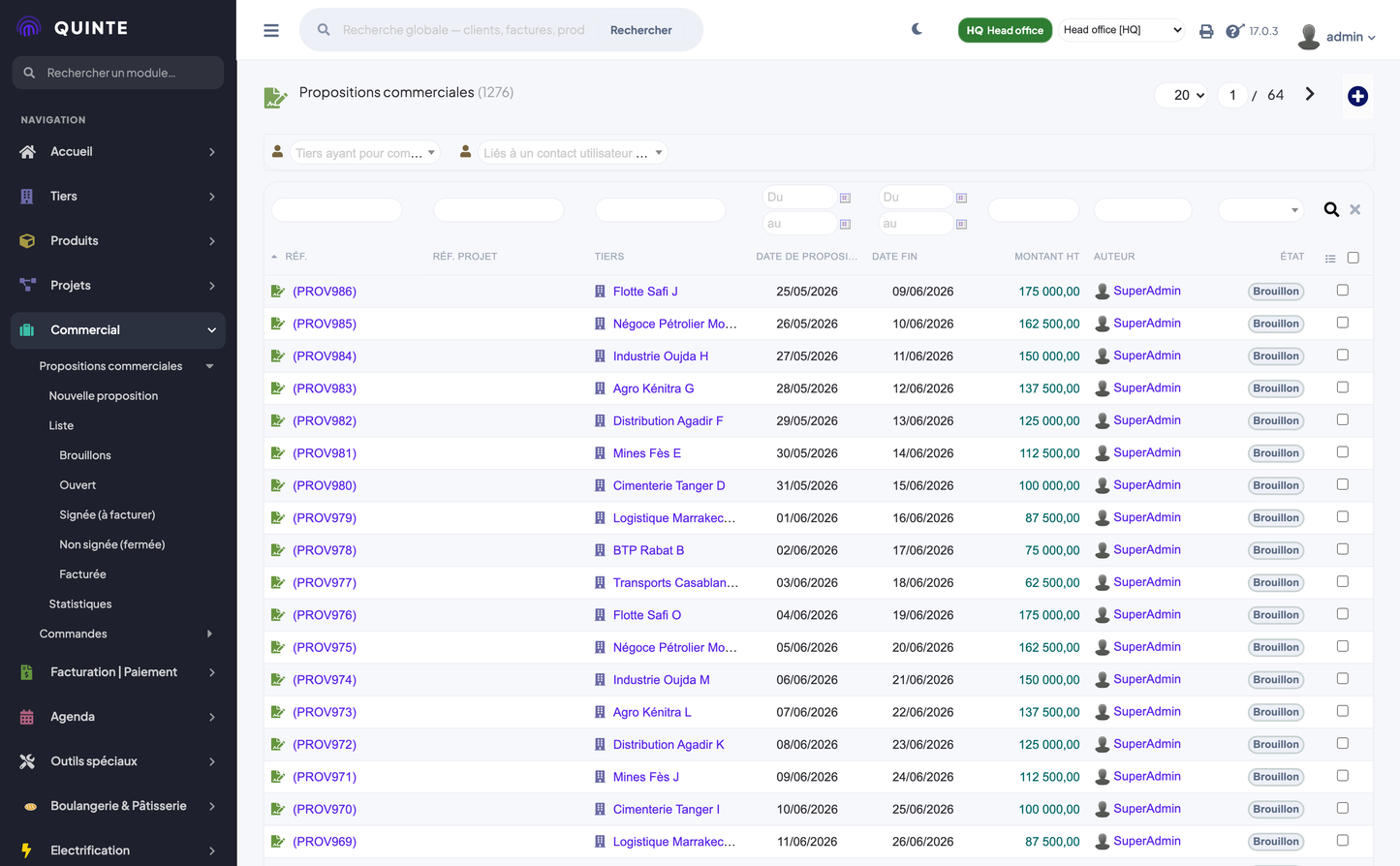Click the page number 1 field
Screen dimensions: 1400x866
click(1232, 95)
